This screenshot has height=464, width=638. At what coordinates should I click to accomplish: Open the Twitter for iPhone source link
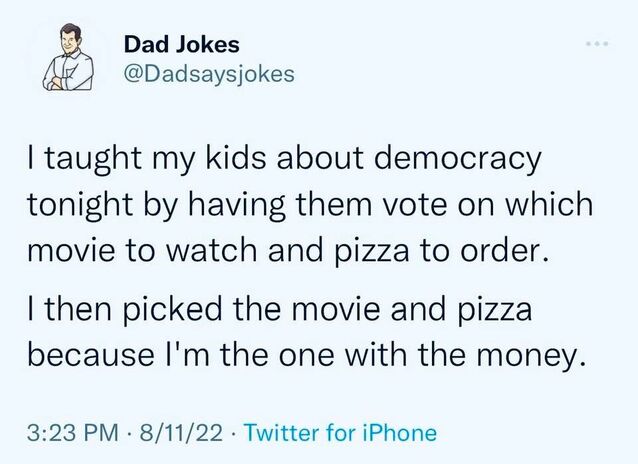(340, 433)
